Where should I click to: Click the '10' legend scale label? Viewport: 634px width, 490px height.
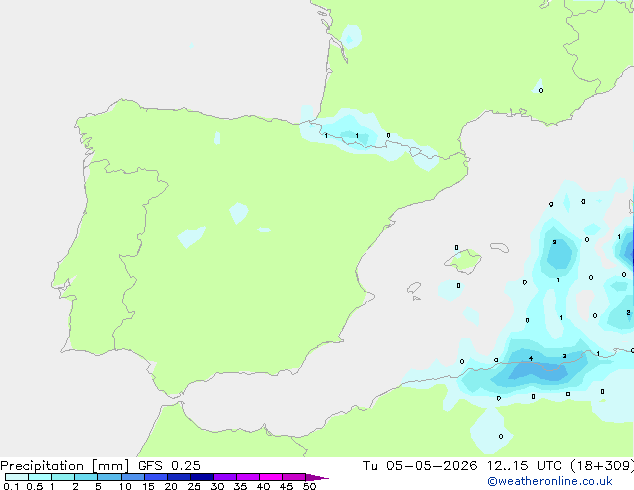pyautogui.click(x=125, y=486)
